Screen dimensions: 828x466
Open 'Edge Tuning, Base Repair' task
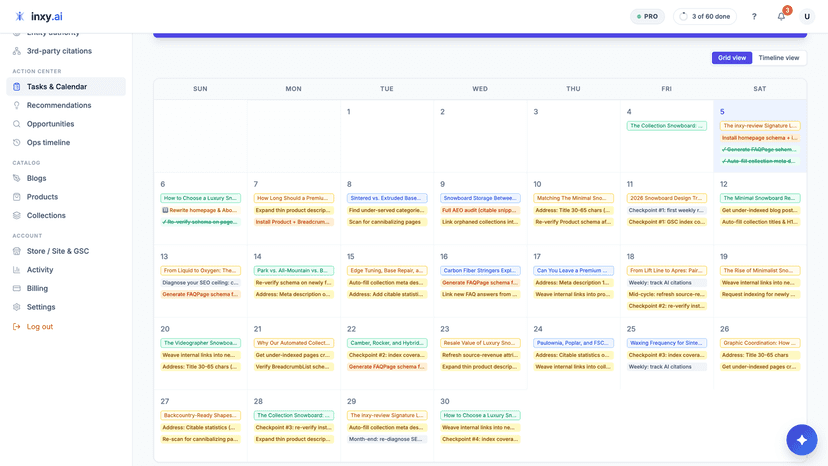click(387, 271)
